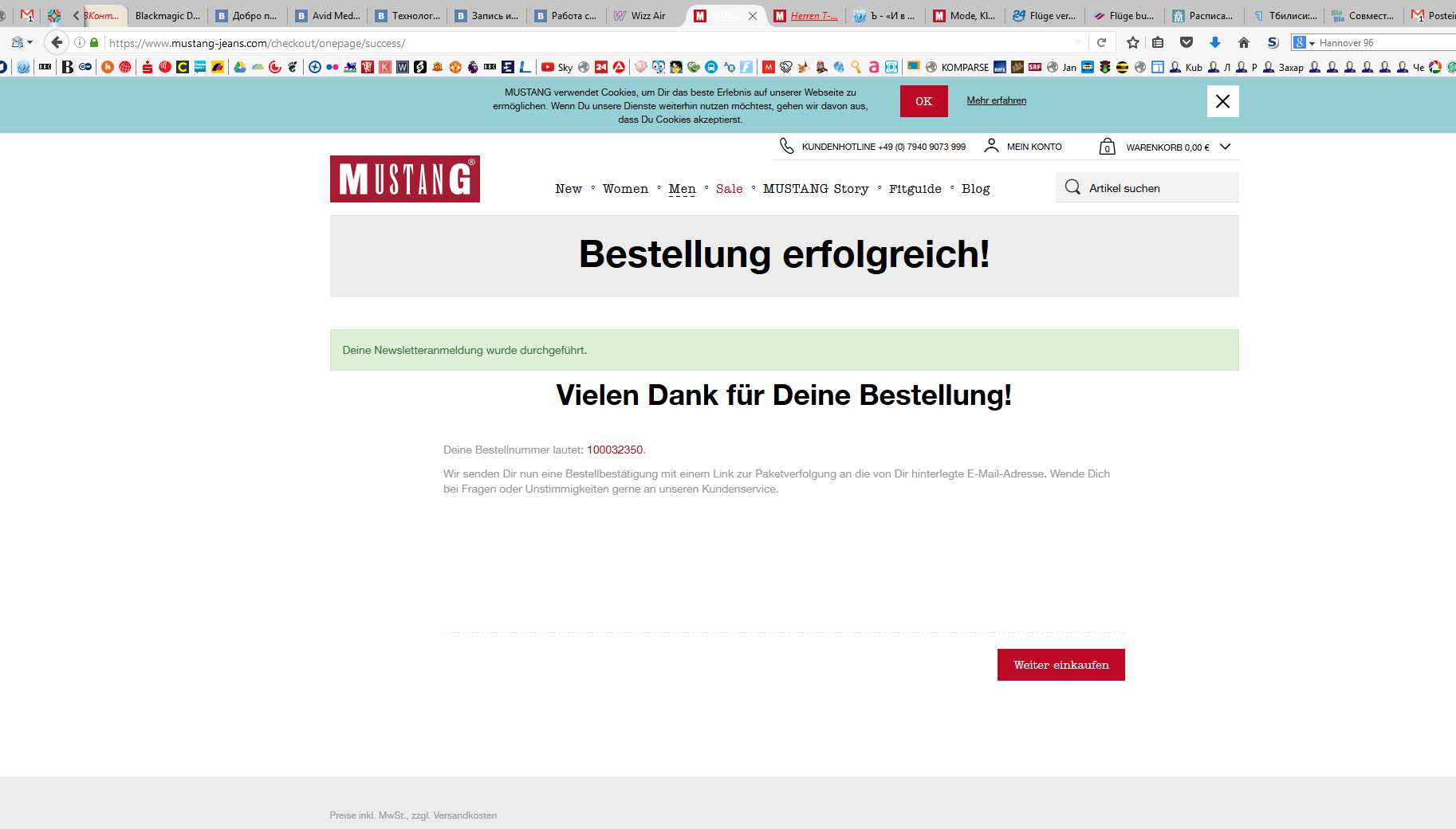1456x829 pixels.
Task: Click the MUSTANG logo
Action: (x=405, y=179)
